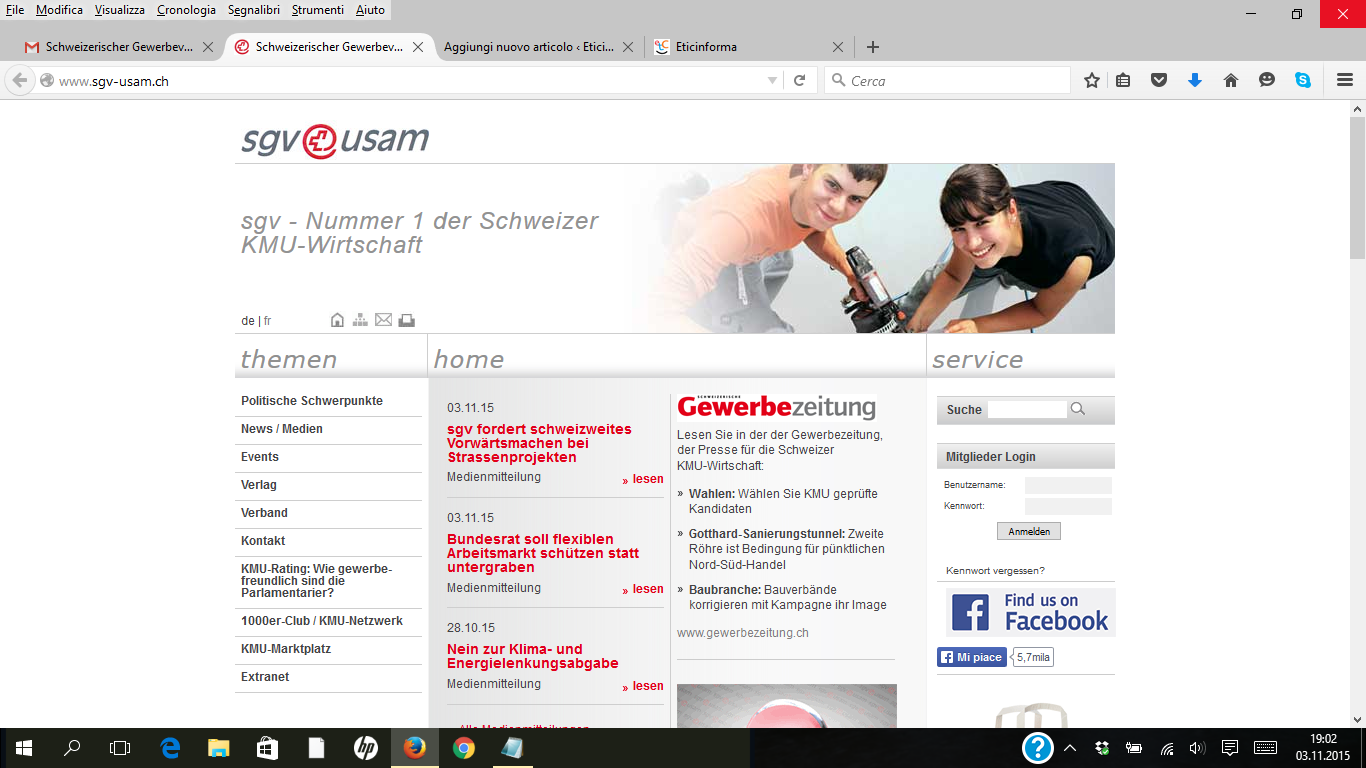This screenshot has width=1366, height=768.
Task: Open the Strassenprojekten headline article
Action: tap(539, 443)
